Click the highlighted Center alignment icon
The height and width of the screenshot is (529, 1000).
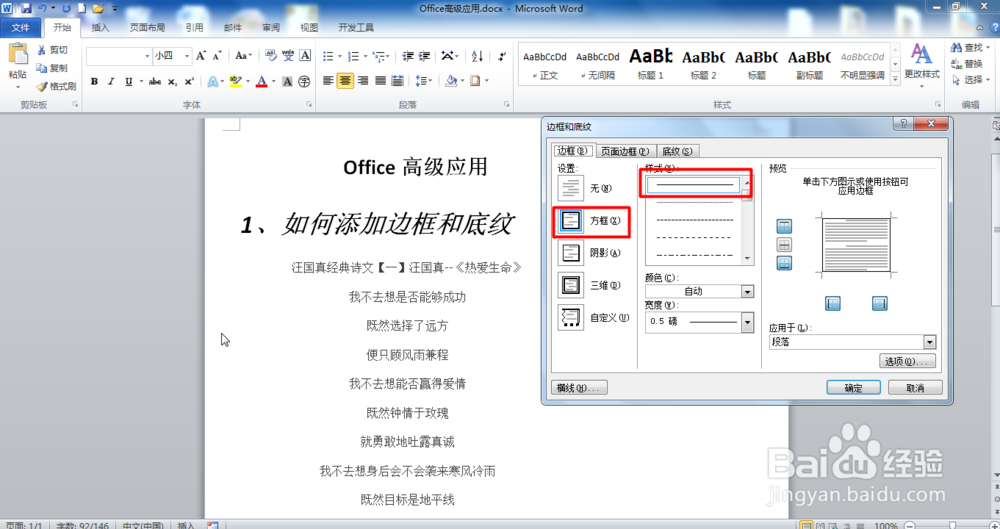[x=345, y=81]
